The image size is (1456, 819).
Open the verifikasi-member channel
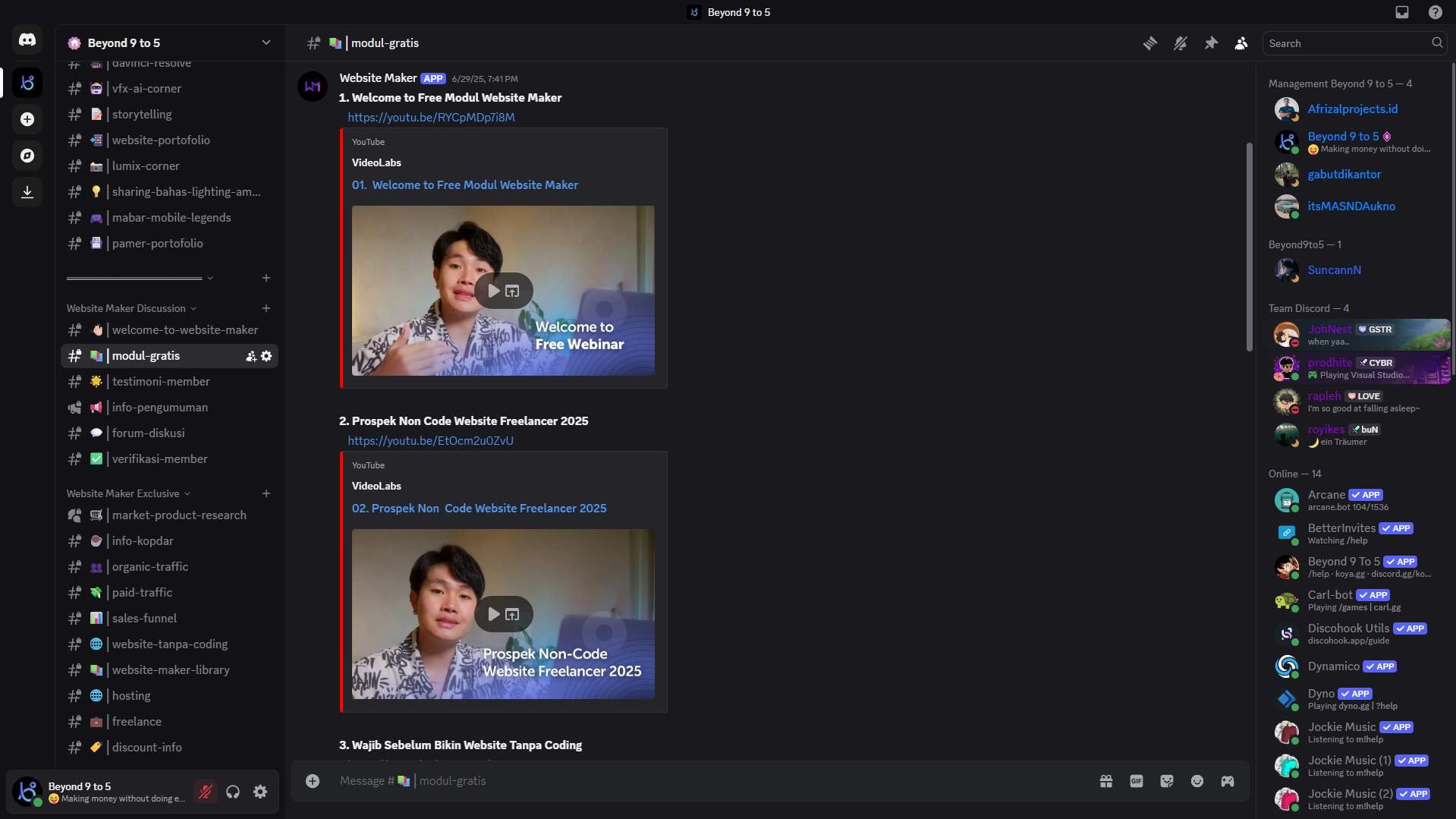[x=170, y=459]
